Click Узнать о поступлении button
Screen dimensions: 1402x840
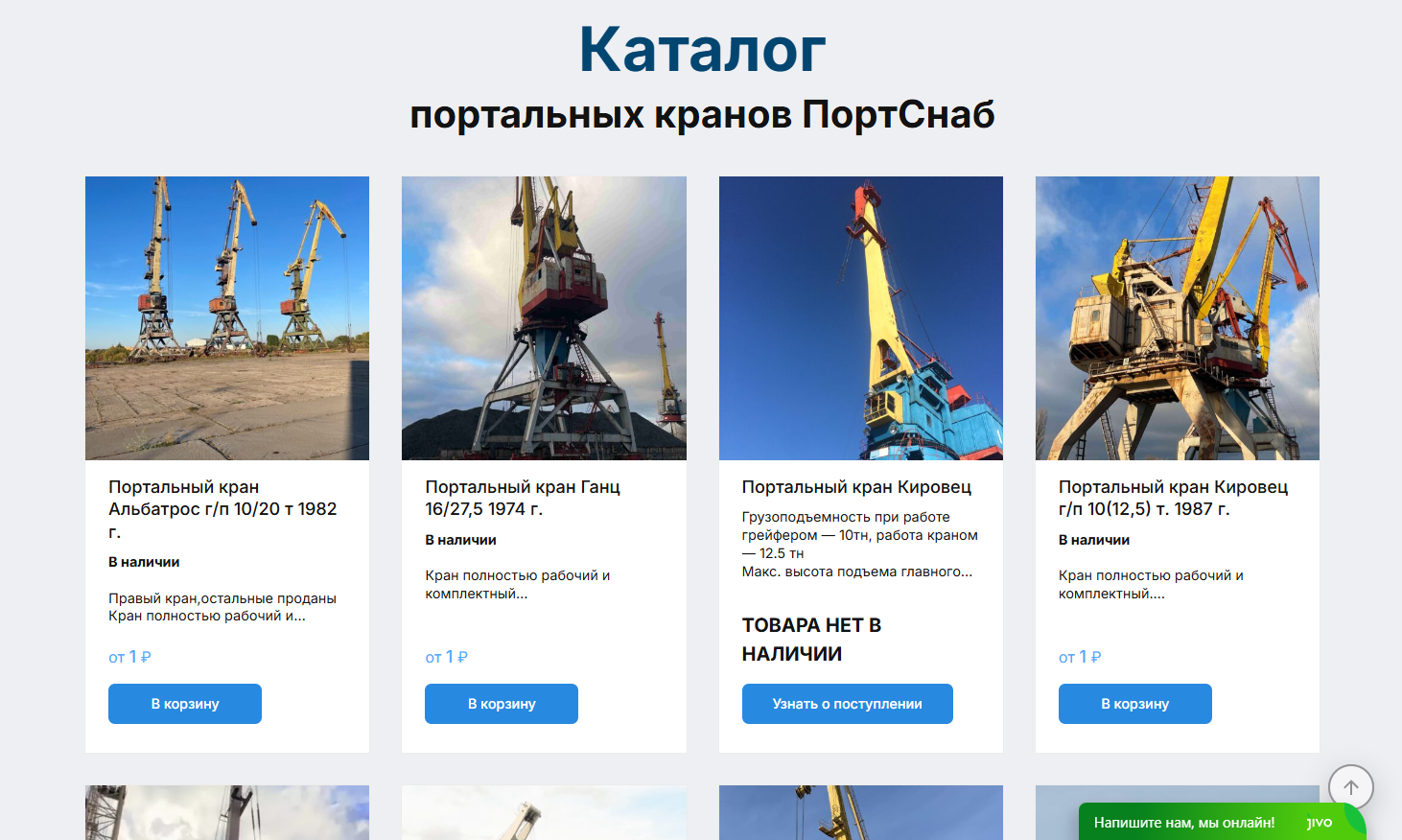848,704
